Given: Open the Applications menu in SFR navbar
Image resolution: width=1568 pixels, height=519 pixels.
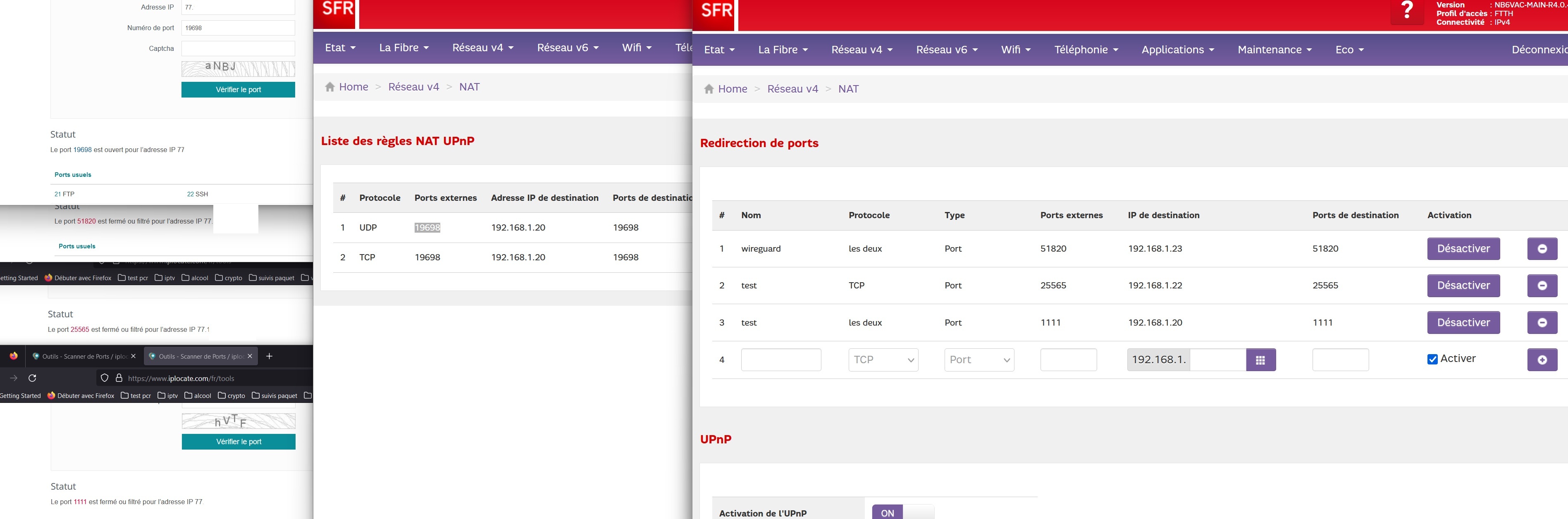Looking at the screenshot, I should 1177,50.
